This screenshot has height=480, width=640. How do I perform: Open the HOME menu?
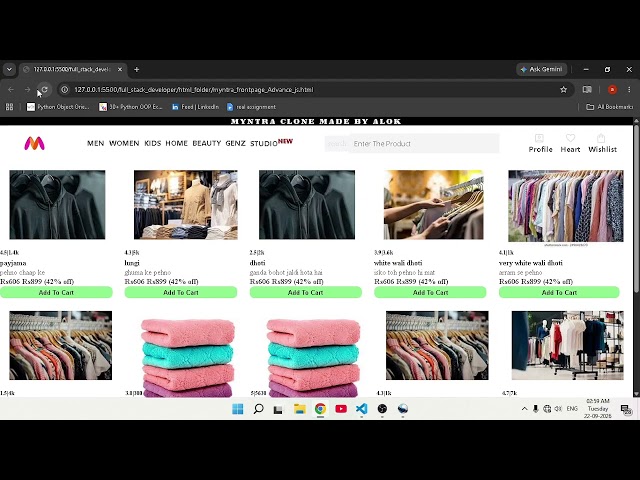coord(176,143)
